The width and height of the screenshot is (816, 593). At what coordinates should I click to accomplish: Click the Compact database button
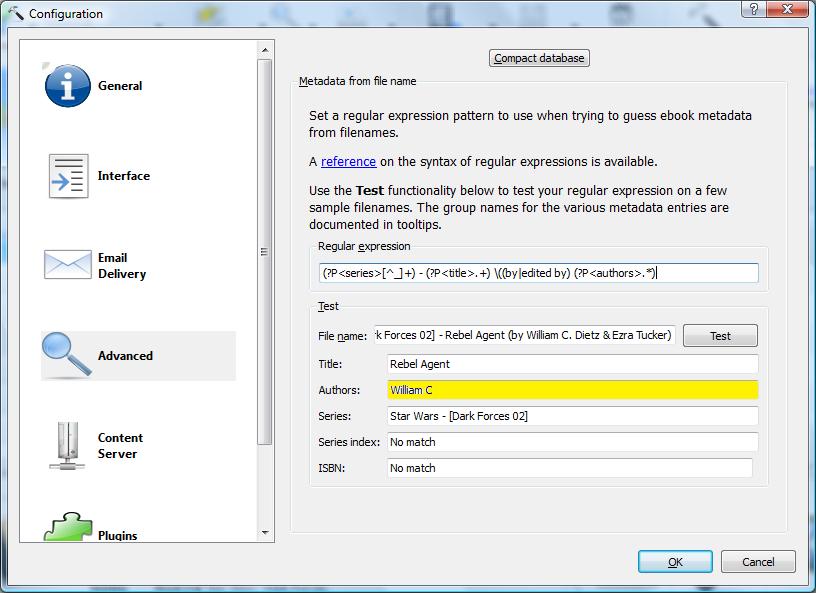click(539, 58)
